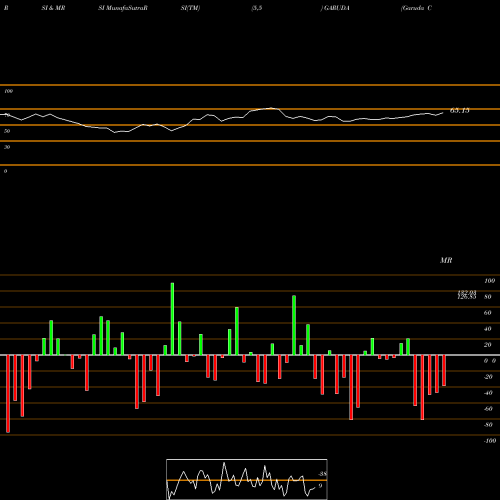Click the 63.13 RSI value label

pos(460,111)
